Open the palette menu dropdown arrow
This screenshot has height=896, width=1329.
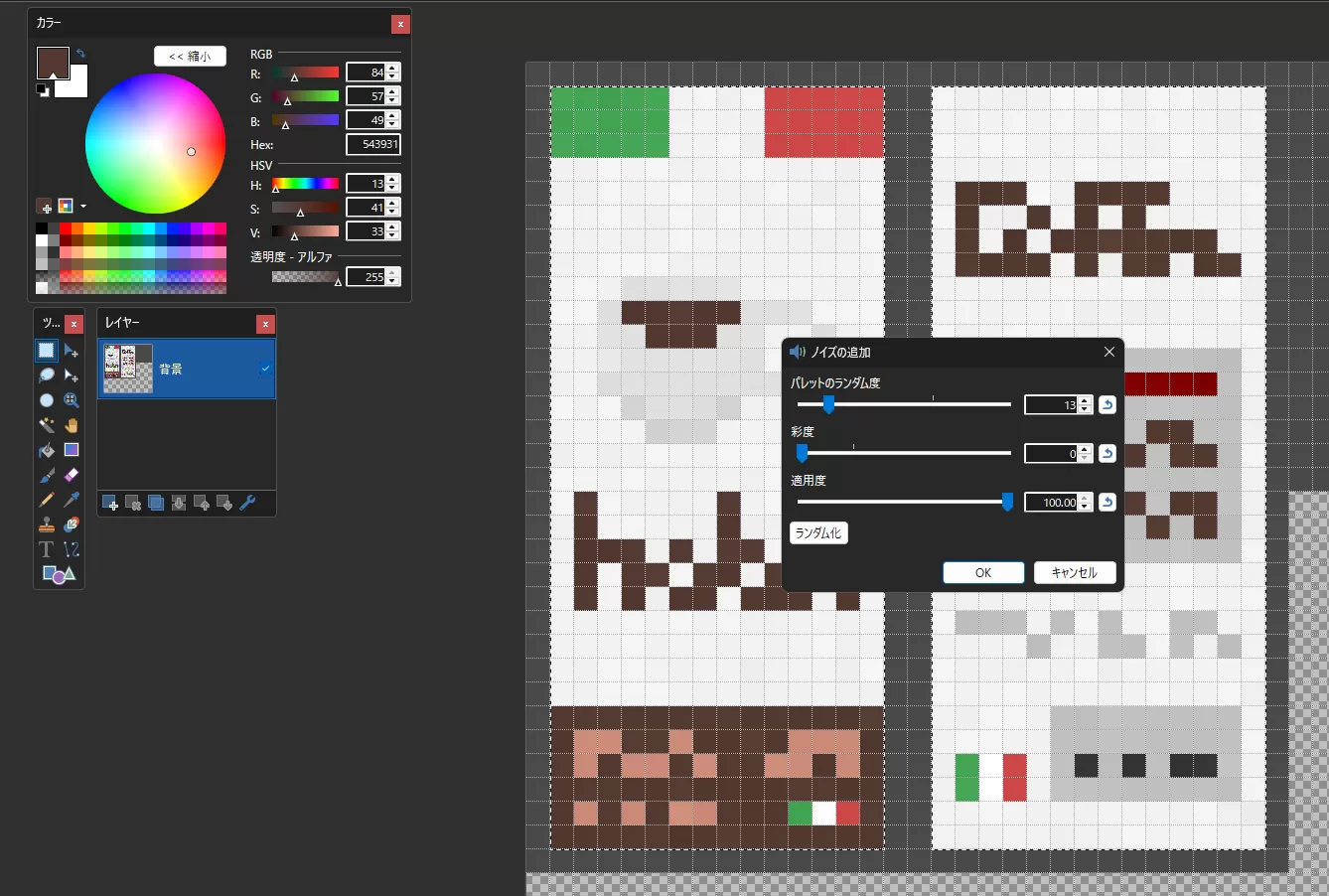pos(83,207)
